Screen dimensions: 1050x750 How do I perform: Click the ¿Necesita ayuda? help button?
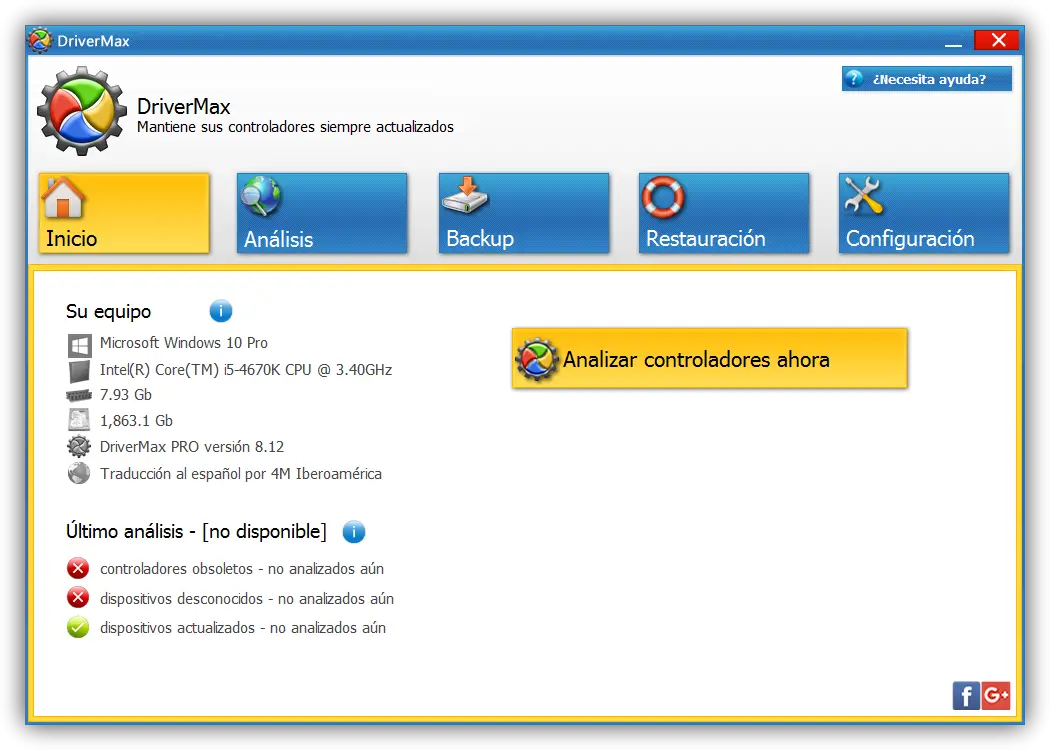point(927,79)
